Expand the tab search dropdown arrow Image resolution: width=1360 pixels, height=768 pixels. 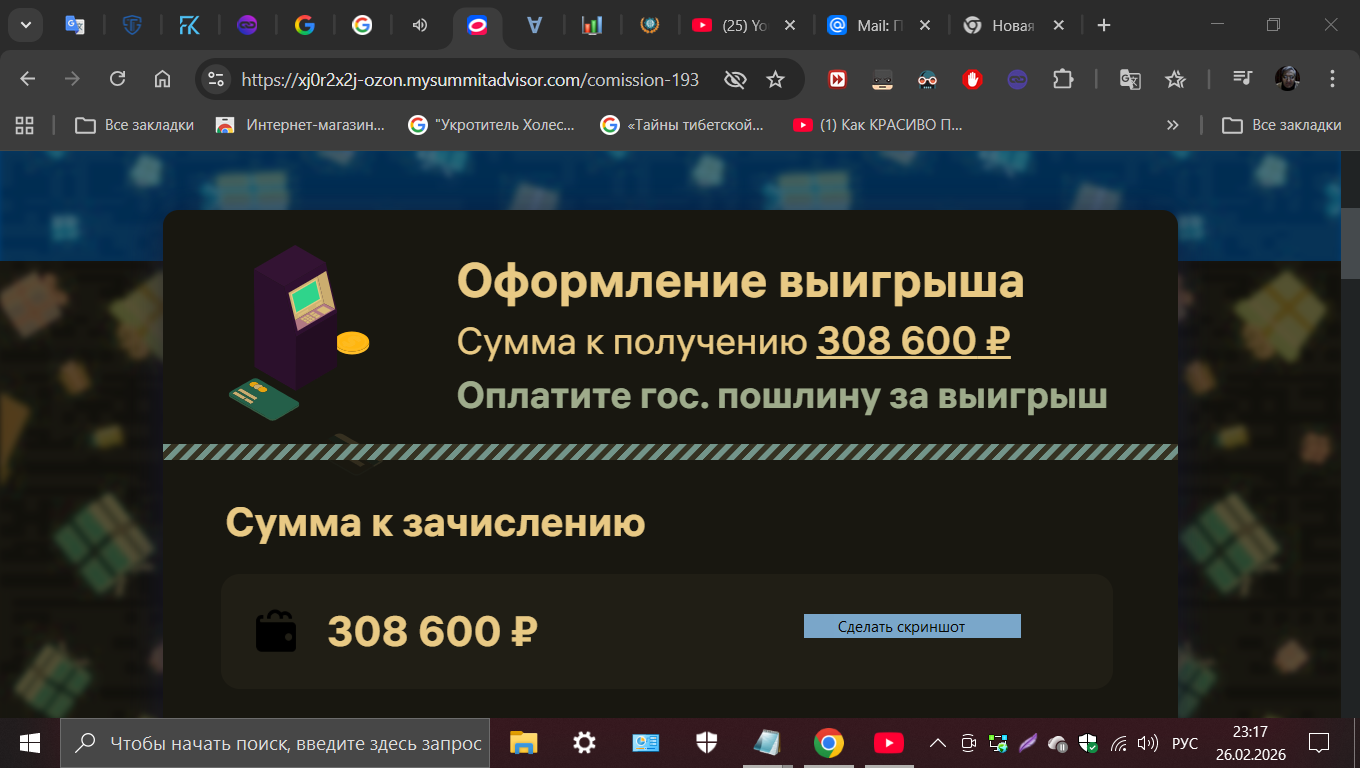[x=25, y=25]
